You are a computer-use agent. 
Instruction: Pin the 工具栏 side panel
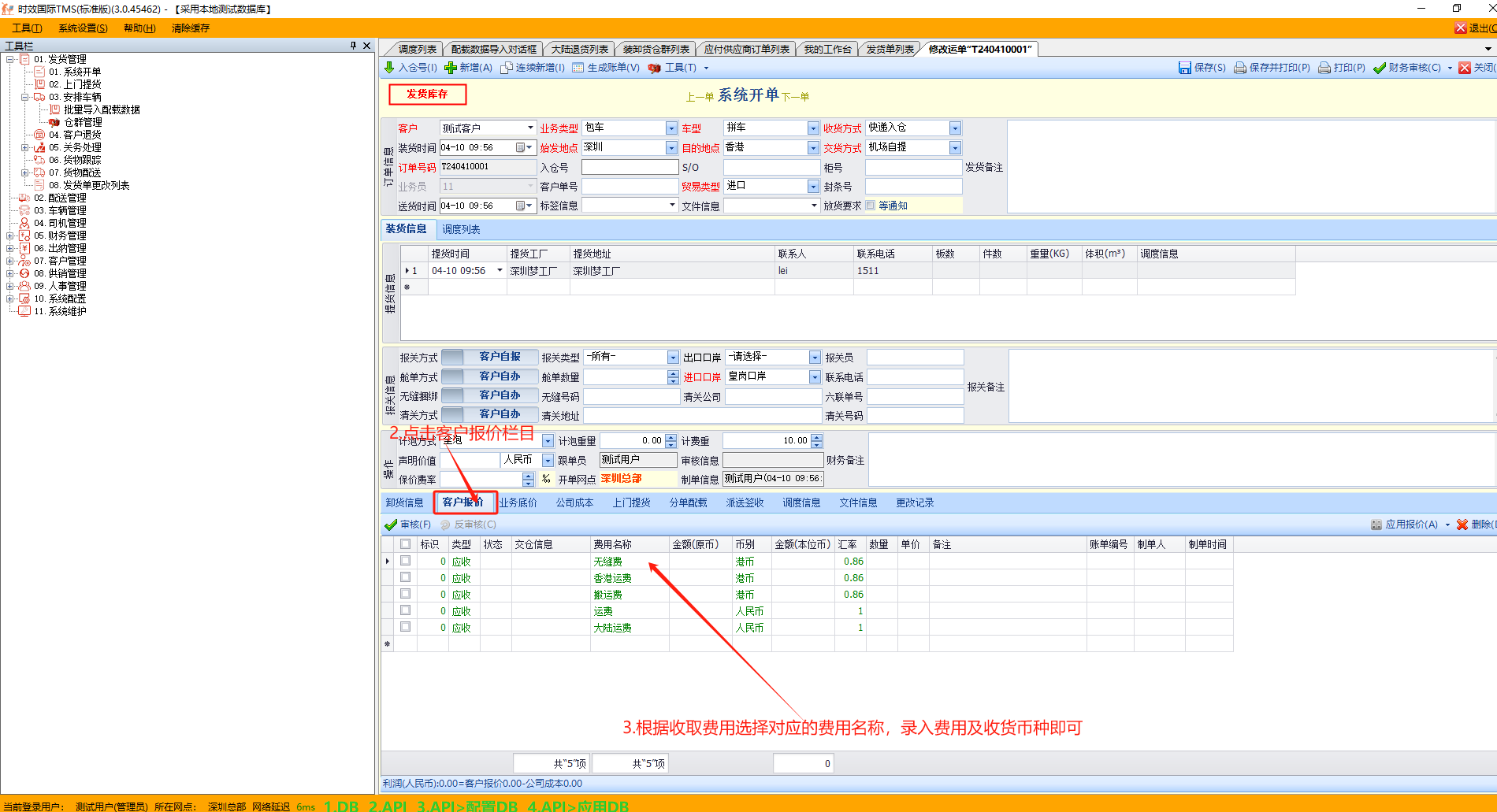tap(353, 46)
